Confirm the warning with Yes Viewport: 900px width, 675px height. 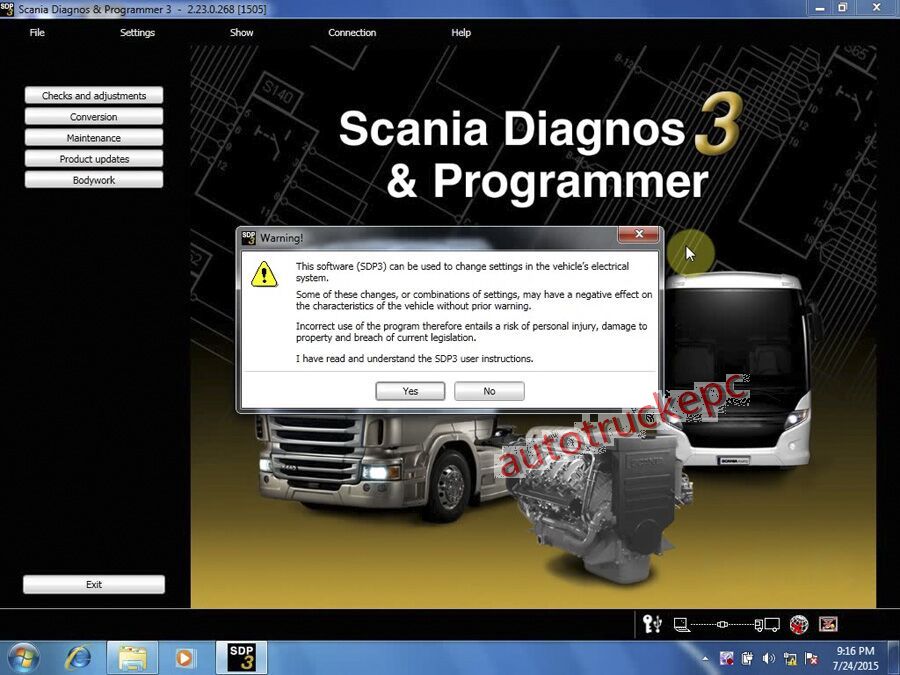[410, 391]
